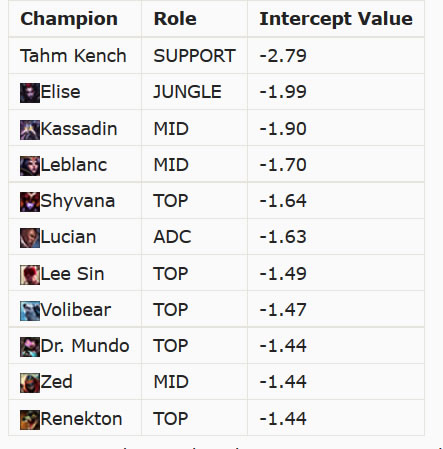Image resolution: width=443 pixels, height=449 pixels.
Task: Click the Tahm Kench champion name
Action: [73, 56]
